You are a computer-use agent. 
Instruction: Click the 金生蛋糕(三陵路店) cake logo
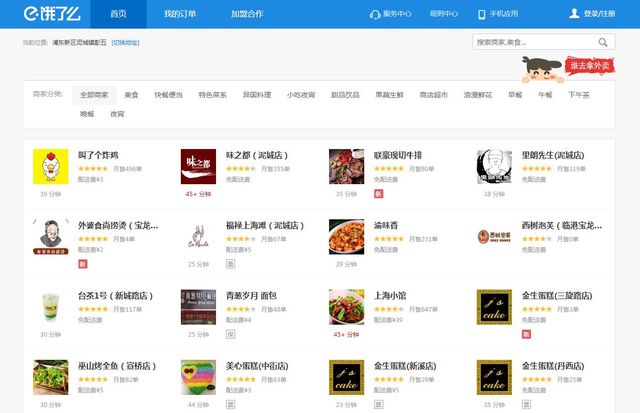click(x=494, y=307)
